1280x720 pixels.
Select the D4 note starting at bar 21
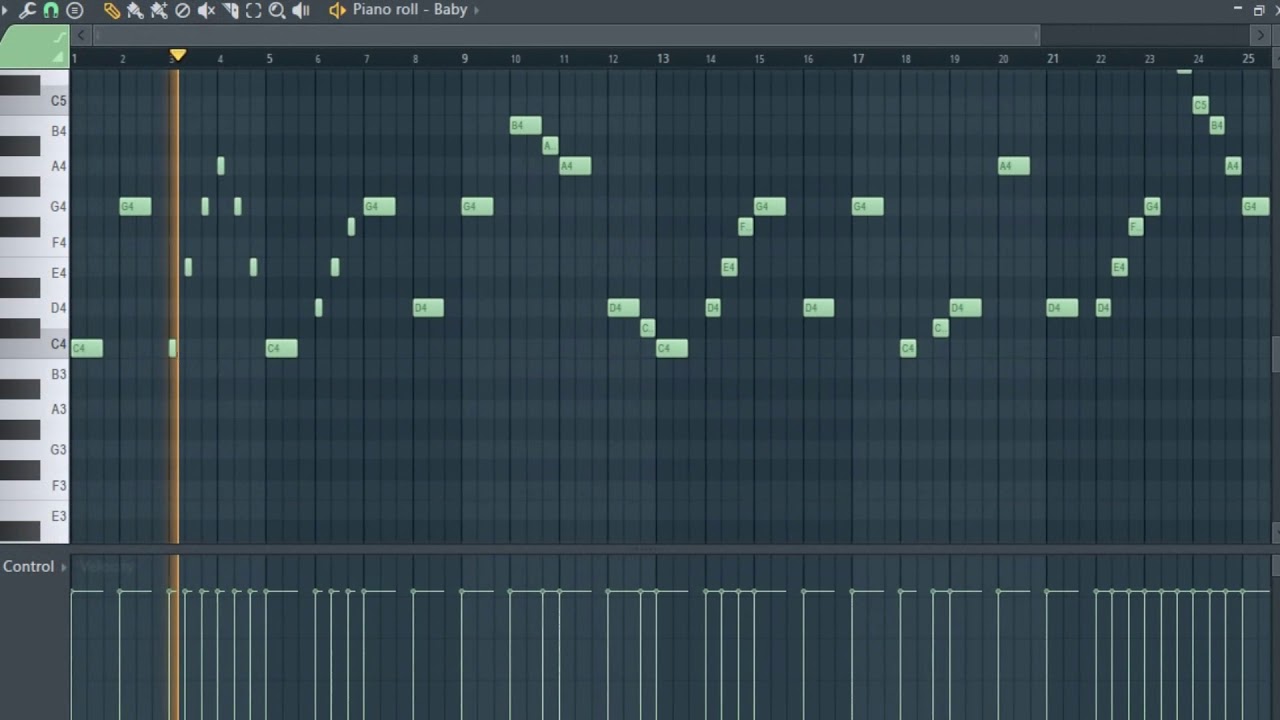(1063, 308)
